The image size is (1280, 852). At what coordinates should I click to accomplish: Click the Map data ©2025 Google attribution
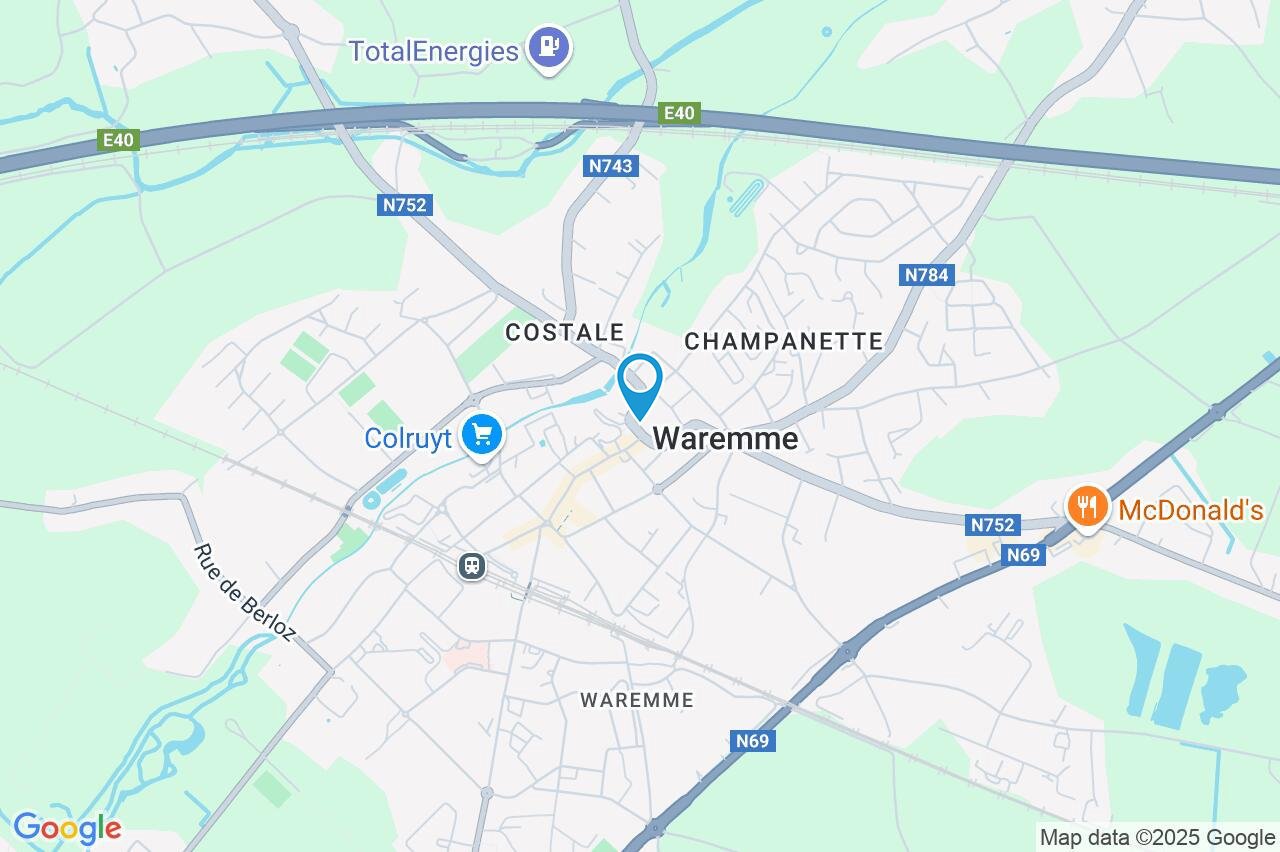[1157, 838]
